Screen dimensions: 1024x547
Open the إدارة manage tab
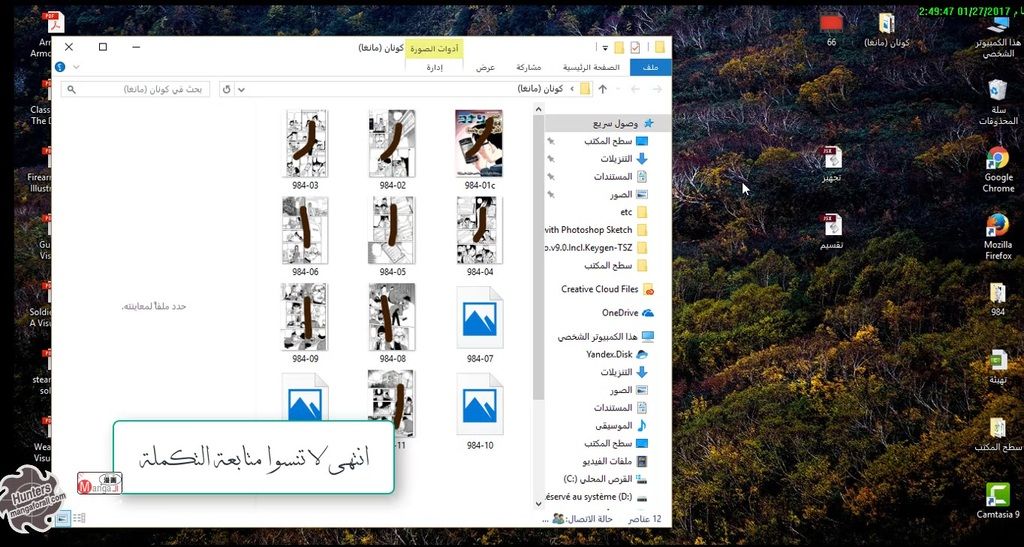434,67
